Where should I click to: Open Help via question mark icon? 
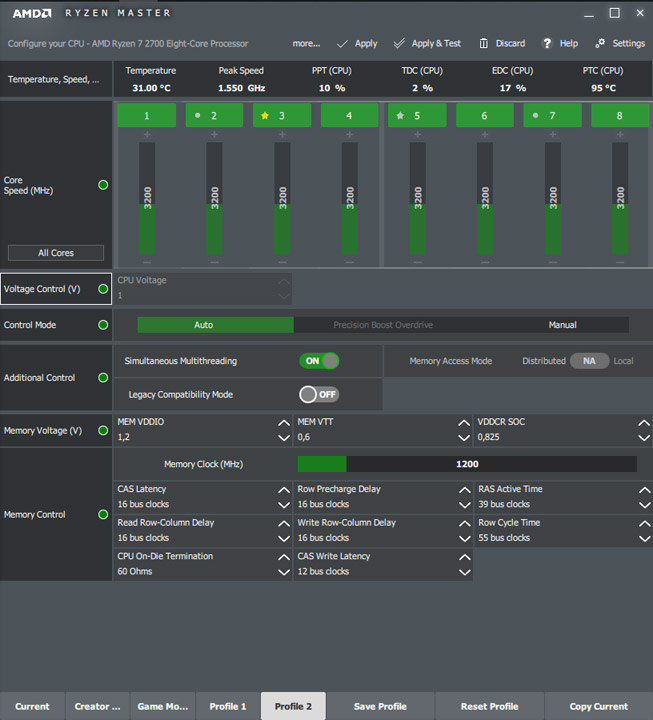(x=547, y=44)
